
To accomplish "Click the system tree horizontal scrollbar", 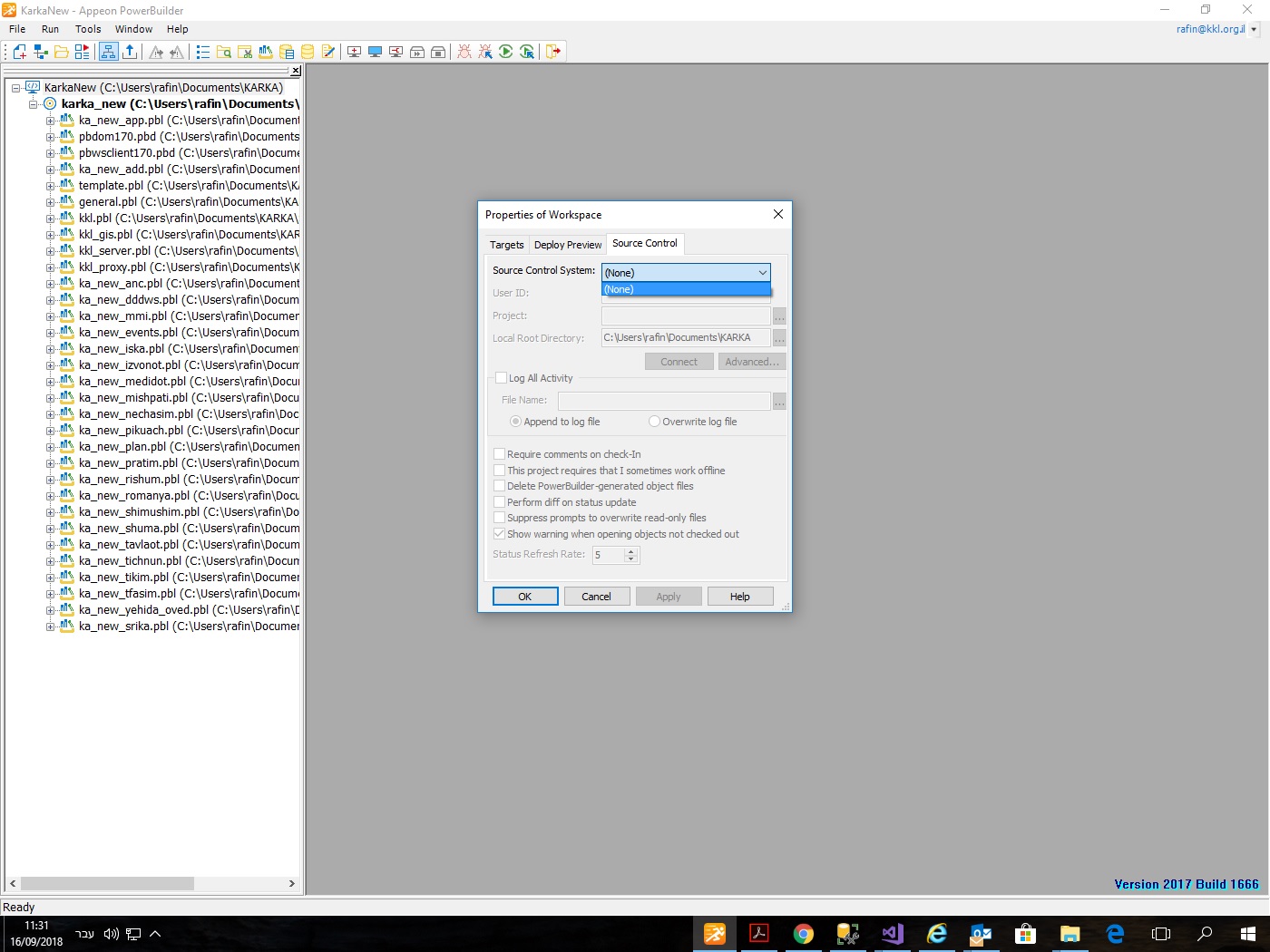I will pos(107,883).
